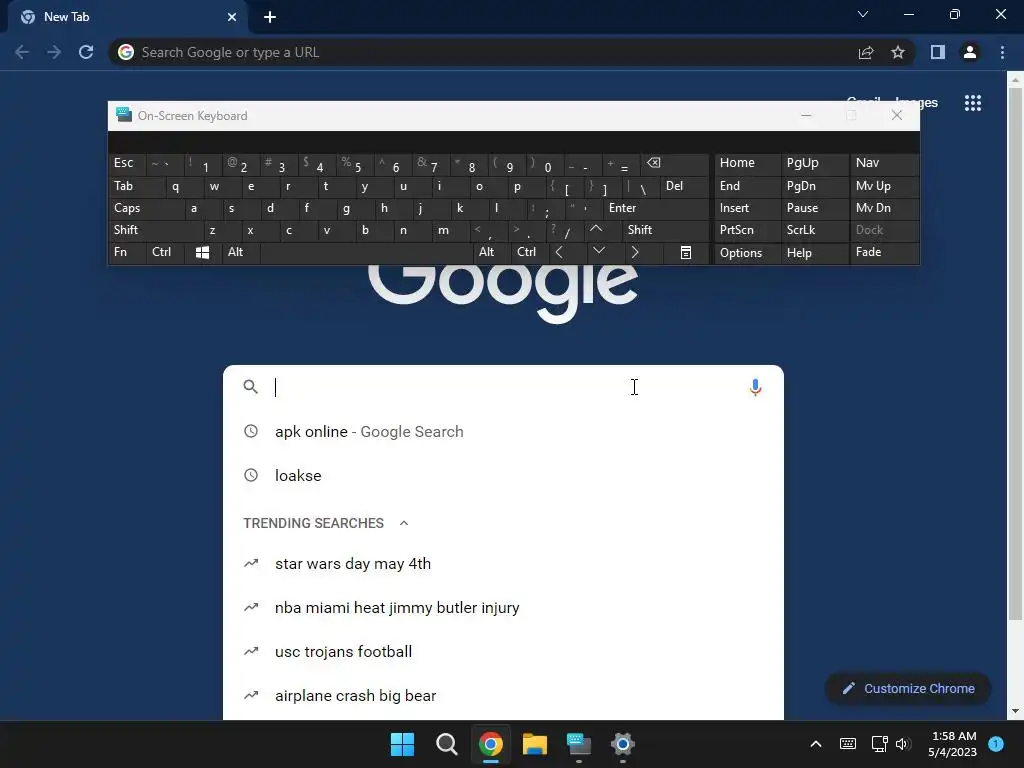Toggle the Fn key on the On-Screen Keyboard
Image resolution: width=1024 pixels, height=768 pixels.
[x=127, y=252]
